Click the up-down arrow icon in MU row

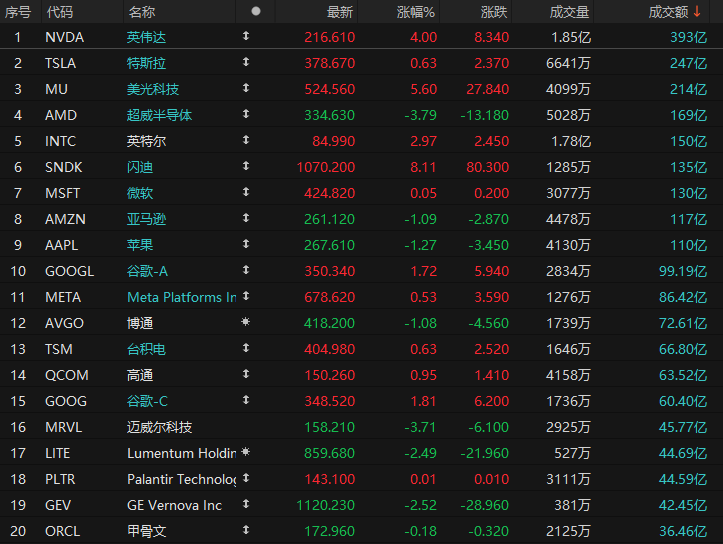(x=246, y=88)
